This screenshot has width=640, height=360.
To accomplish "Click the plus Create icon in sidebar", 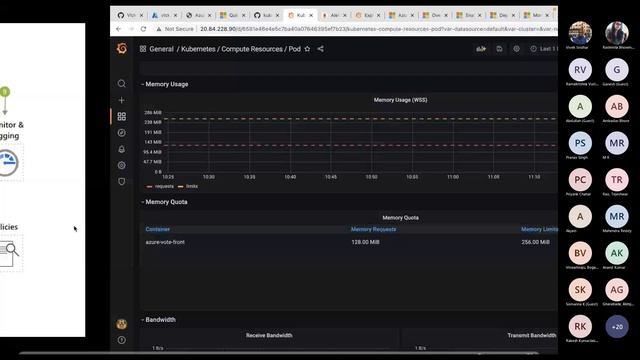I will (x=122, y=100).
